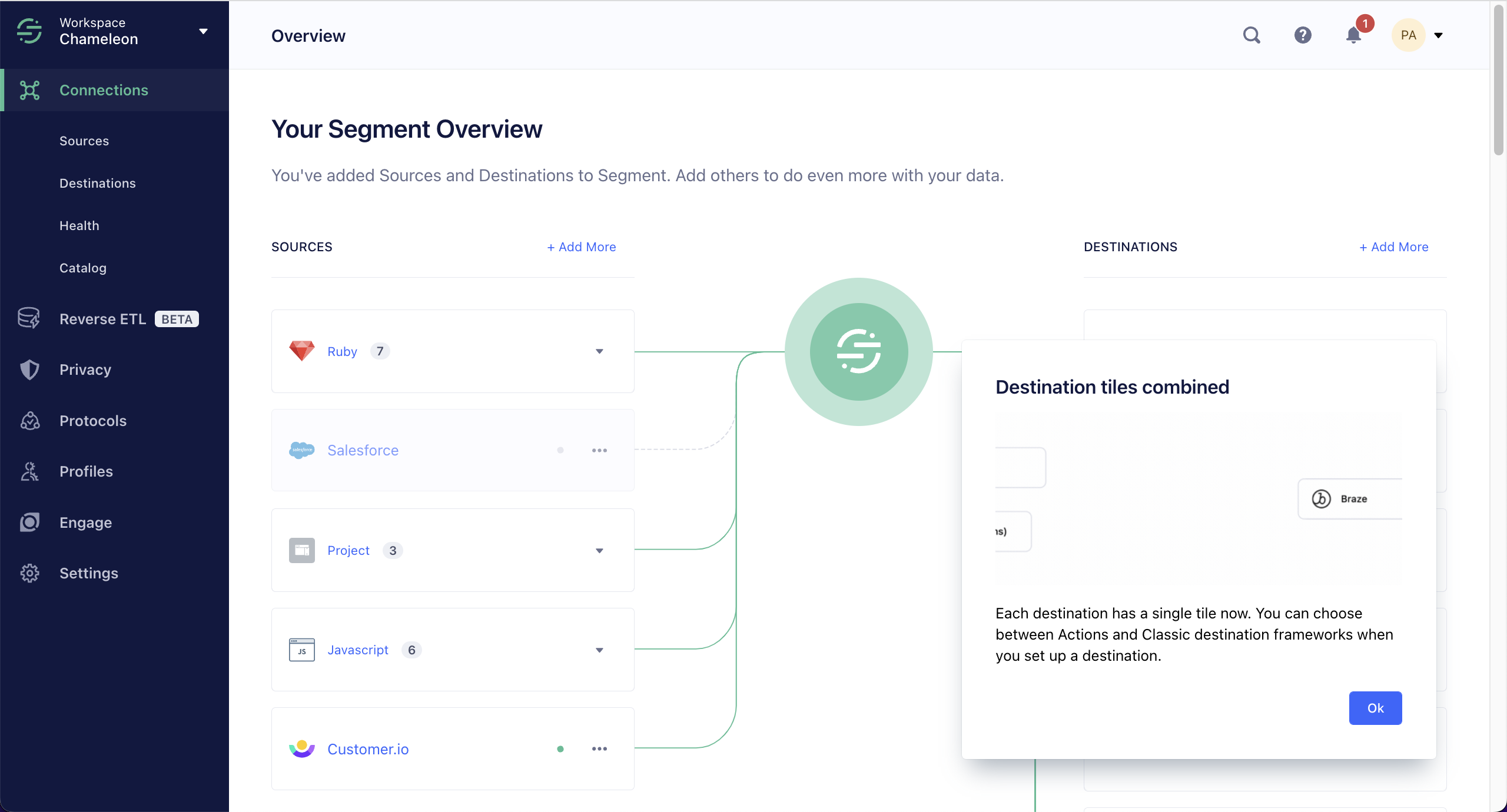Click the Segment logo in sidebar header
Image resolution: width=1507 pixels, height=812 pixels.
(x=29, y=31)
